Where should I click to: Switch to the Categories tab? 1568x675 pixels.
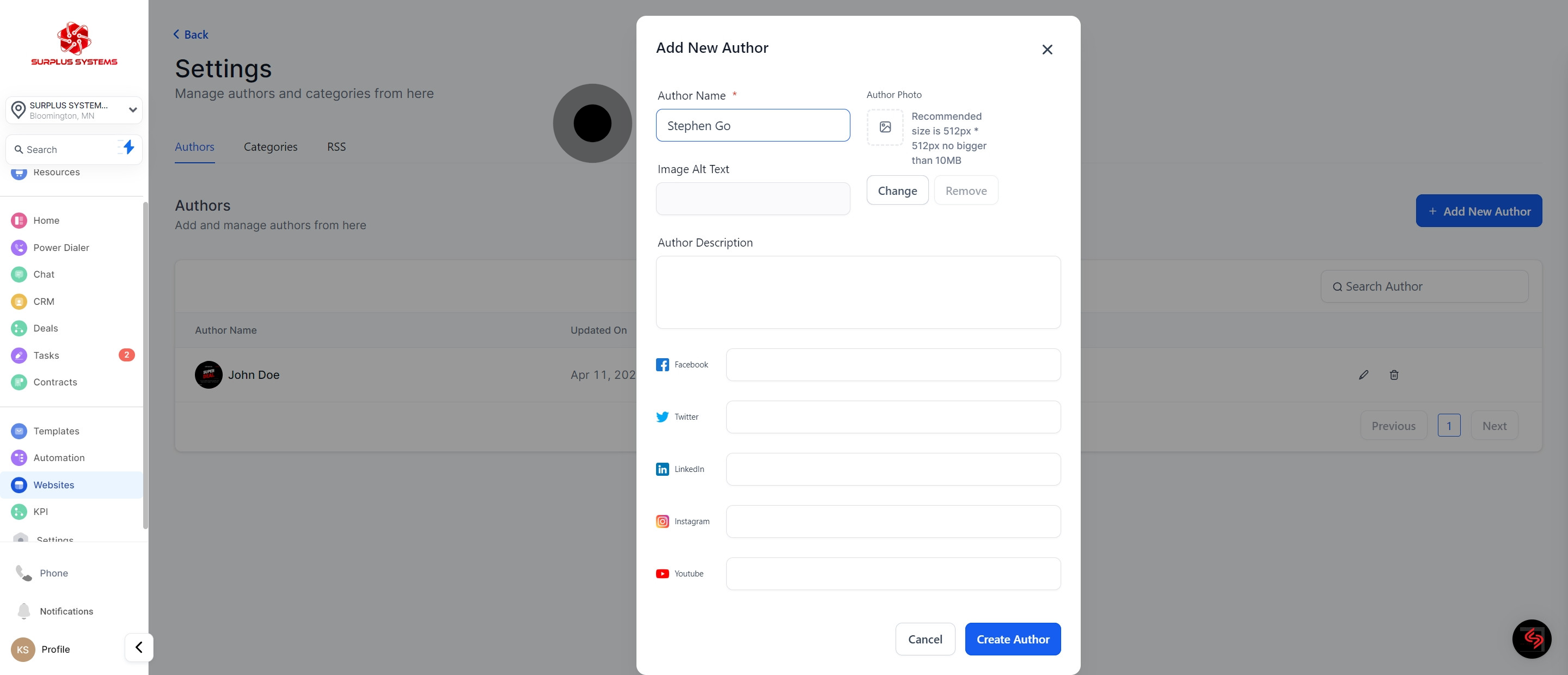click(270, 146)
